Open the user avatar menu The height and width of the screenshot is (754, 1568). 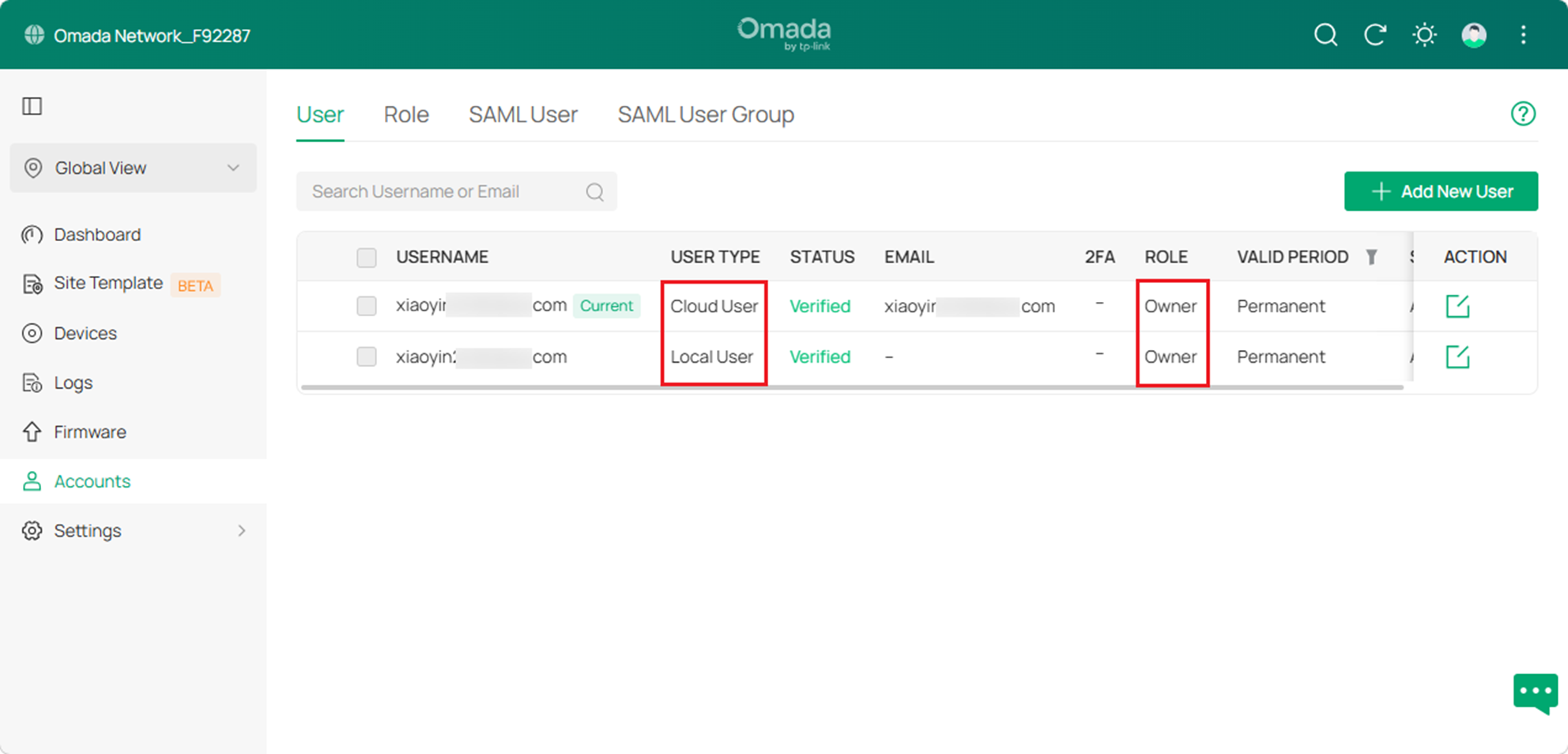pos(1473,35)
